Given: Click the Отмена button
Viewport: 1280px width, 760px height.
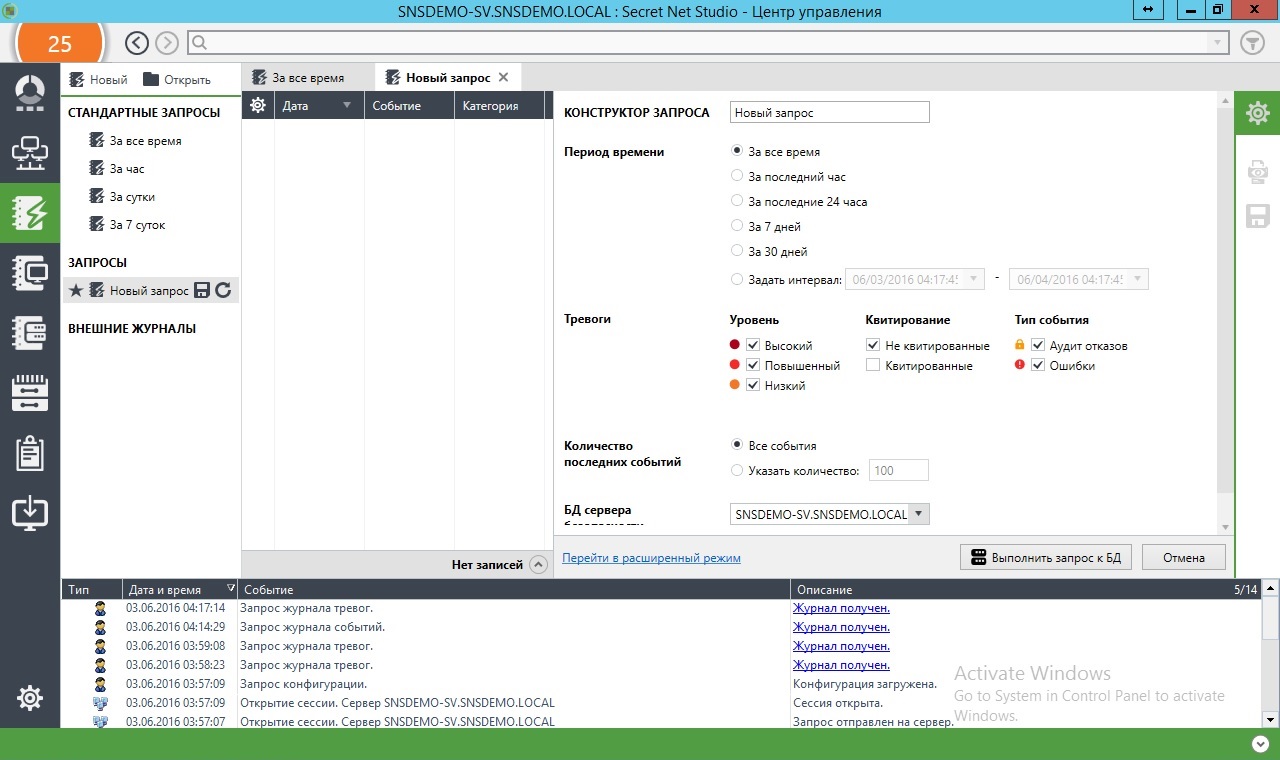Looking at the screenshot, I should click(1182, 557).
